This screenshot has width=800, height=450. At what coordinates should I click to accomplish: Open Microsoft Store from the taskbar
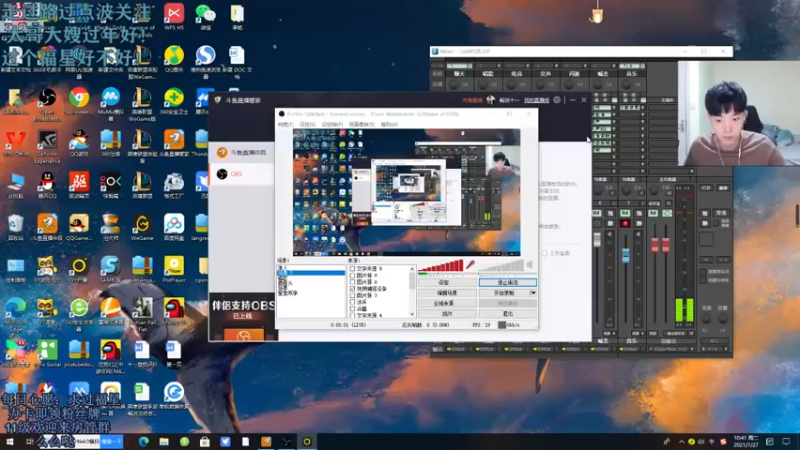pos(205,442)
